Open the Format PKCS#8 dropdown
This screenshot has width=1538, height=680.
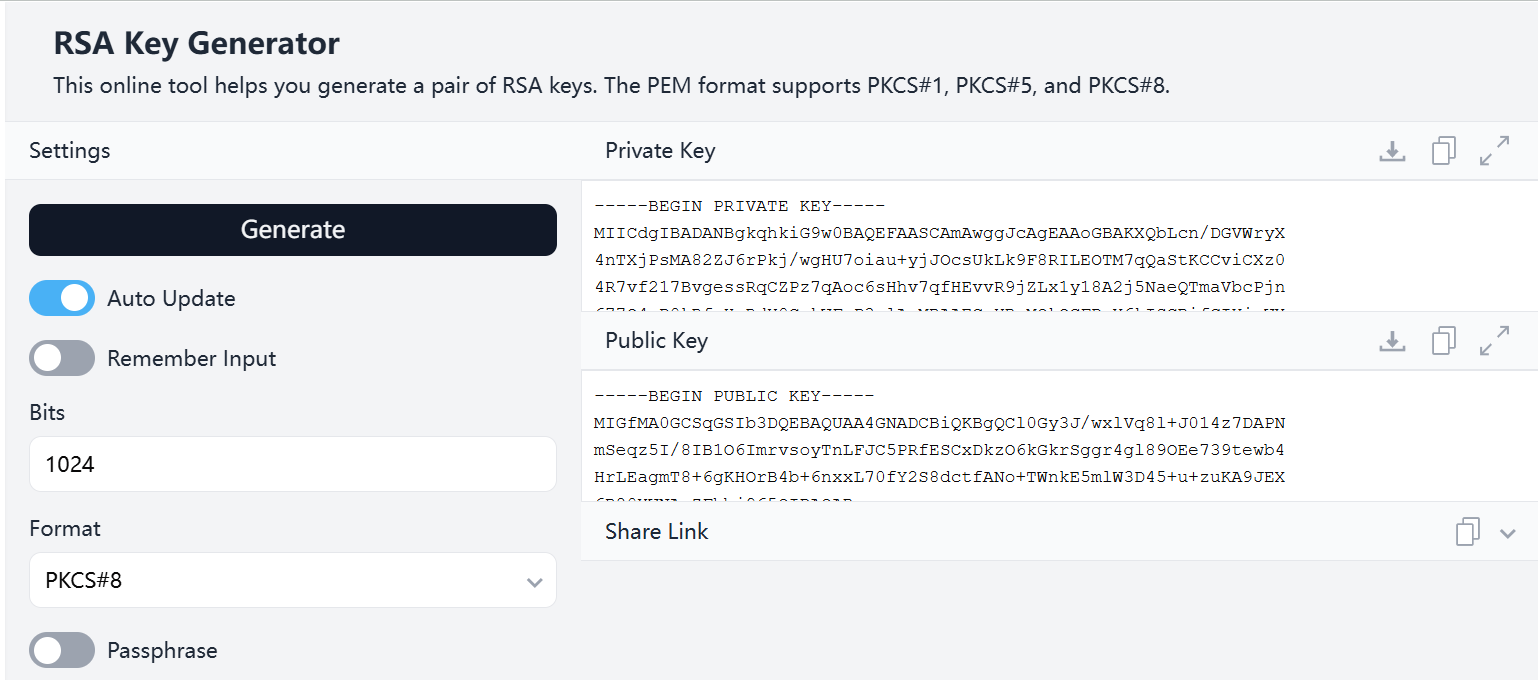point(293,580)
